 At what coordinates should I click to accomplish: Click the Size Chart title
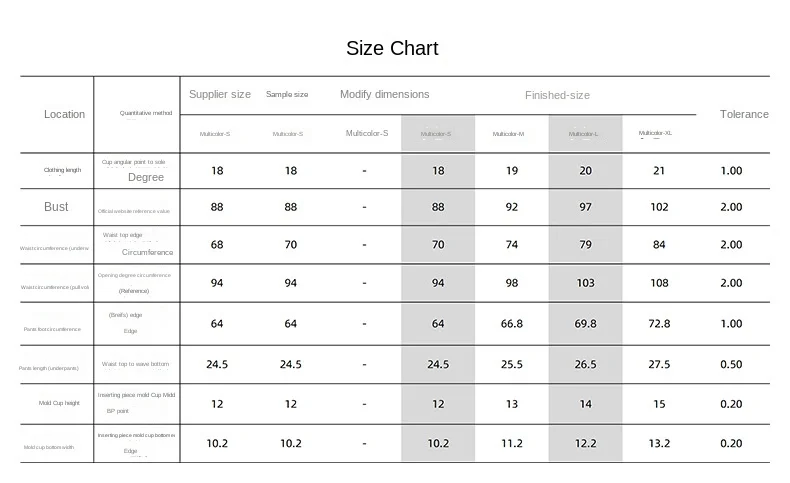tap(392, 48)
